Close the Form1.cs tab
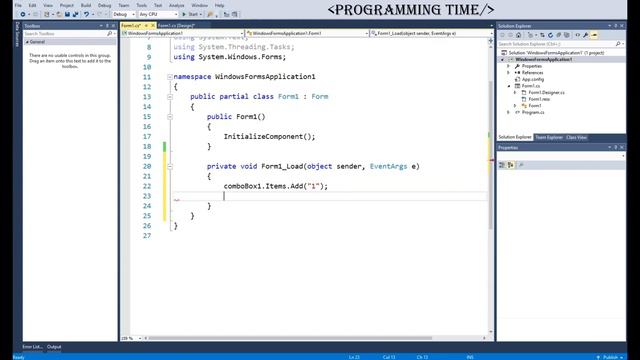 (153, 25)
